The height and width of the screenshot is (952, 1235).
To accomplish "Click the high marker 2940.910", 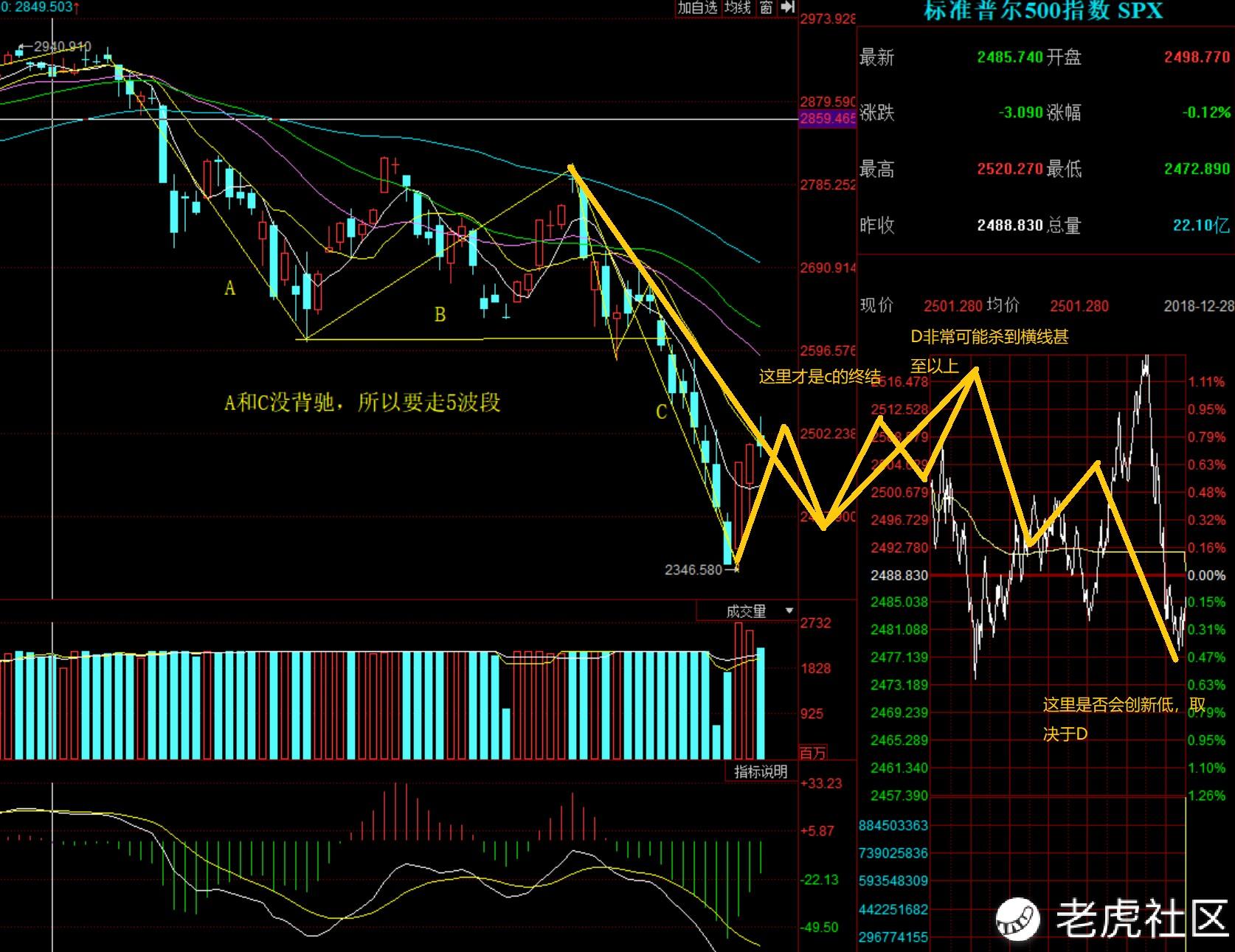I will click(x=63, y=46).
